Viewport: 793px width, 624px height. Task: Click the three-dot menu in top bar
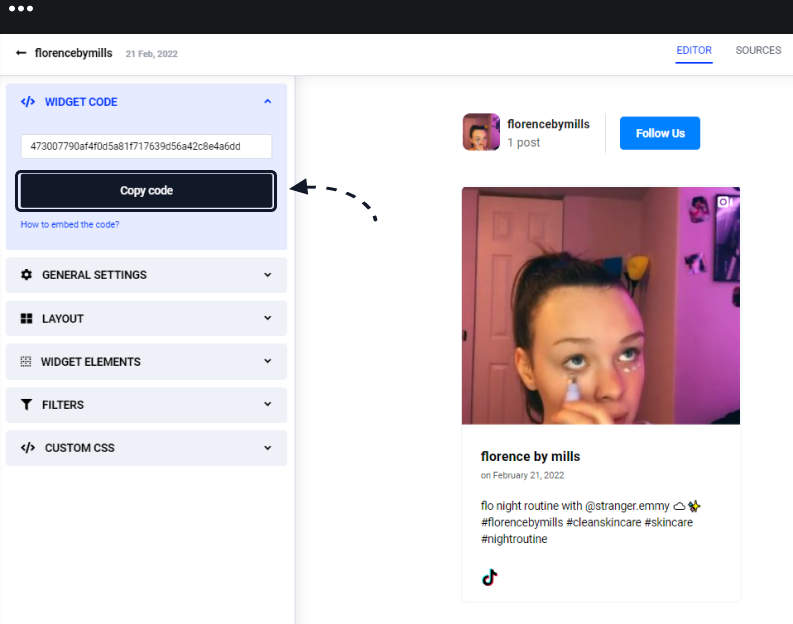click(x=21, y=9)
